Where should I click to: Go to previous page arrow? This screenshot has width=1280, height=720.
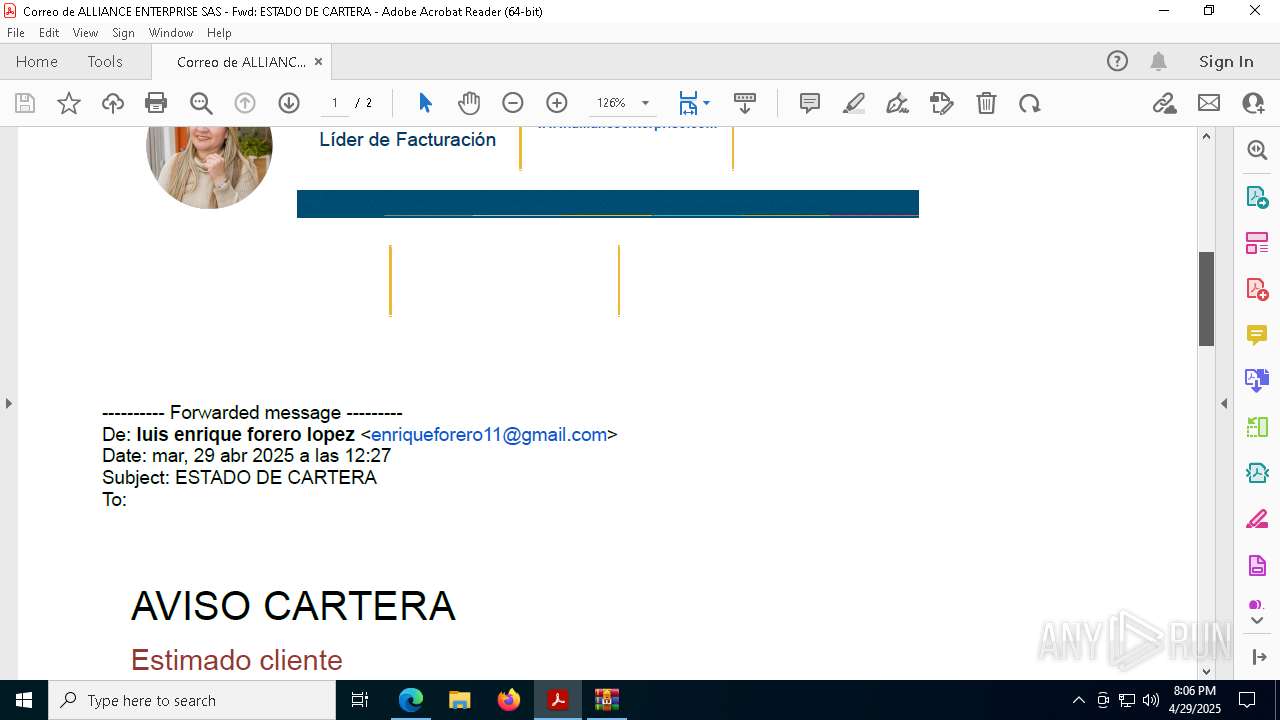tap(245, 103)
